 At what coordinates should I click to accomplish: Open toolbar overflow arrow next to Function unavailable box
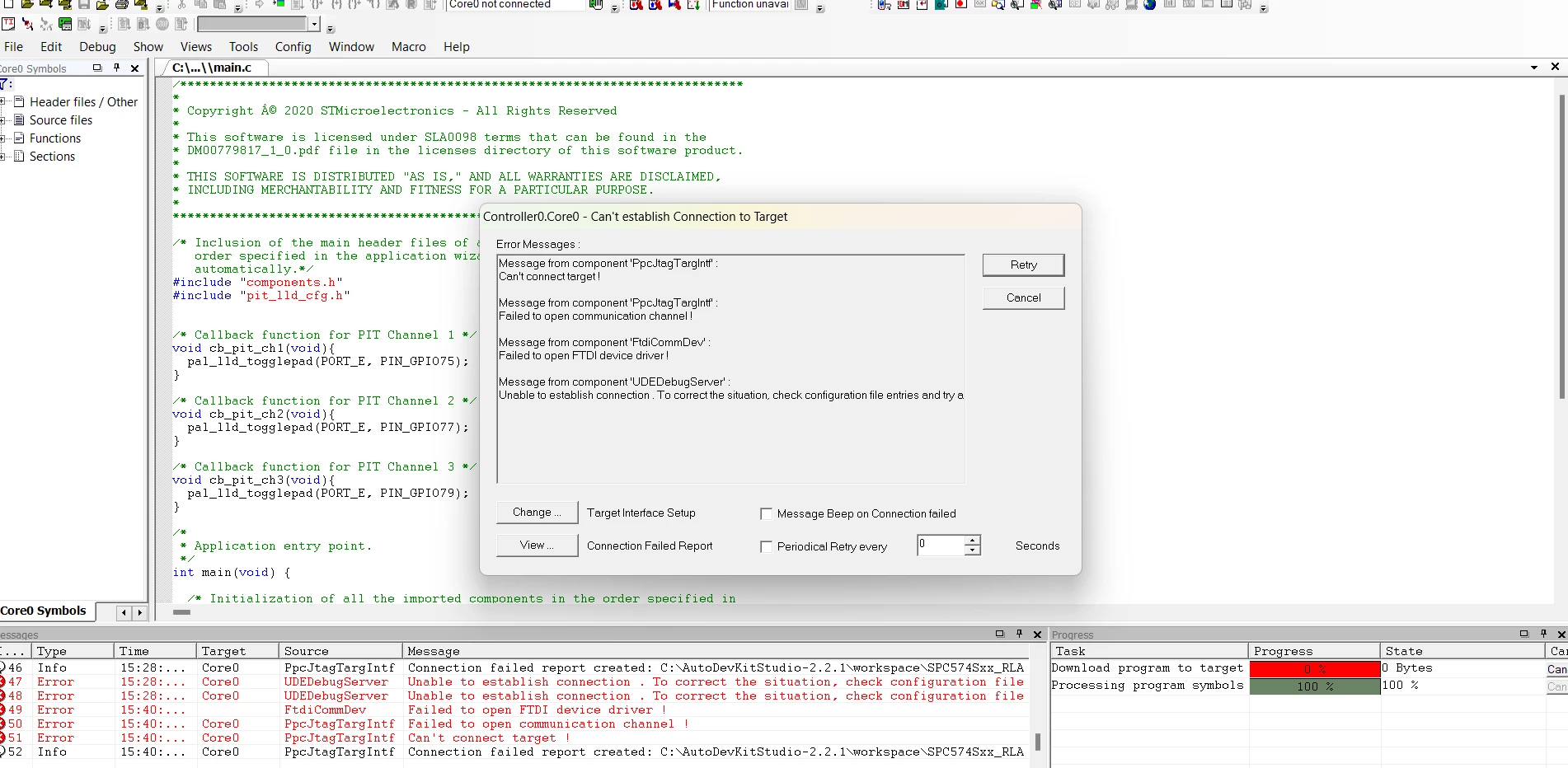pos(819,8)
